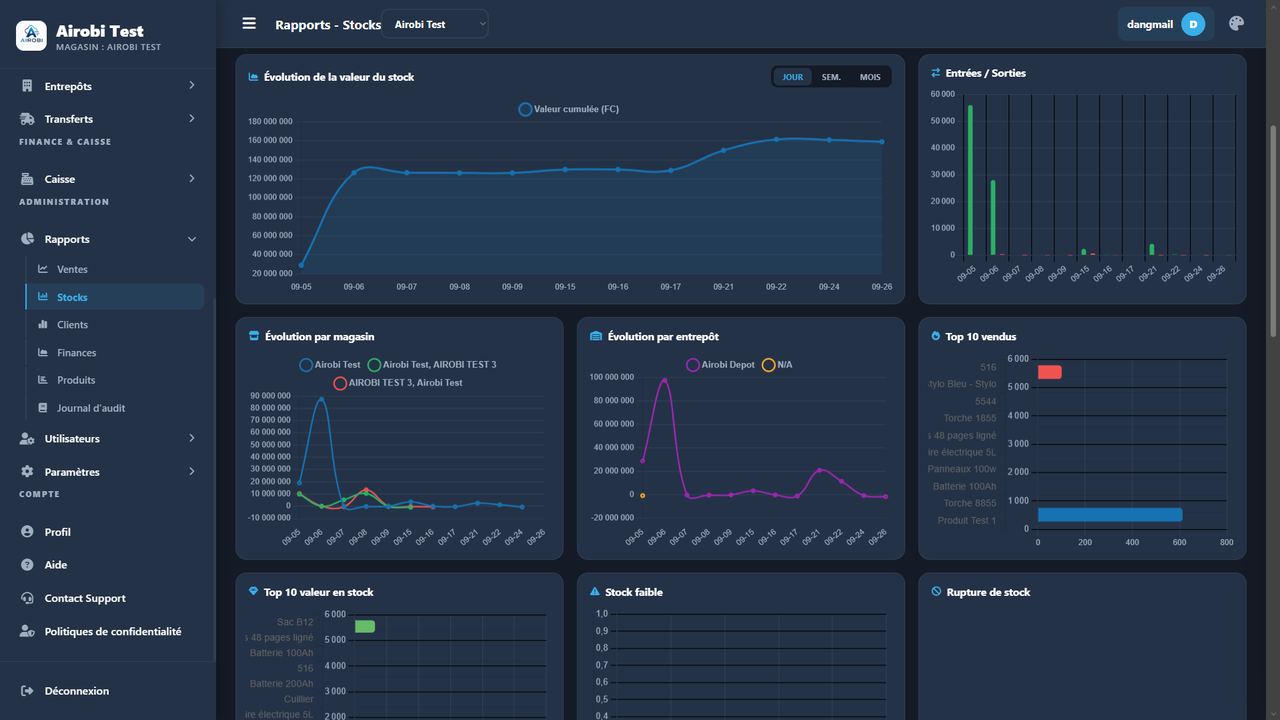Click the Déconnexion link

[77, 691]
